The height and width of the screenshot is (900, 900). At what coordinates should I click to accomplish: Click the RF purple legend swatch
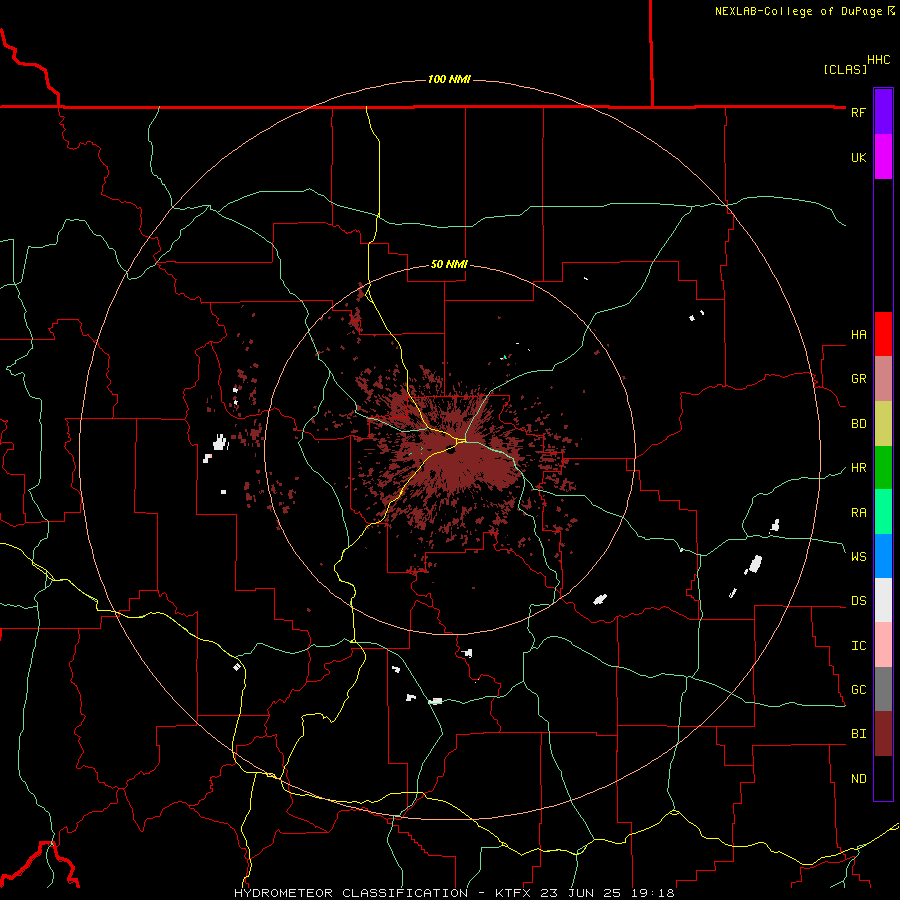click(883, 112)
